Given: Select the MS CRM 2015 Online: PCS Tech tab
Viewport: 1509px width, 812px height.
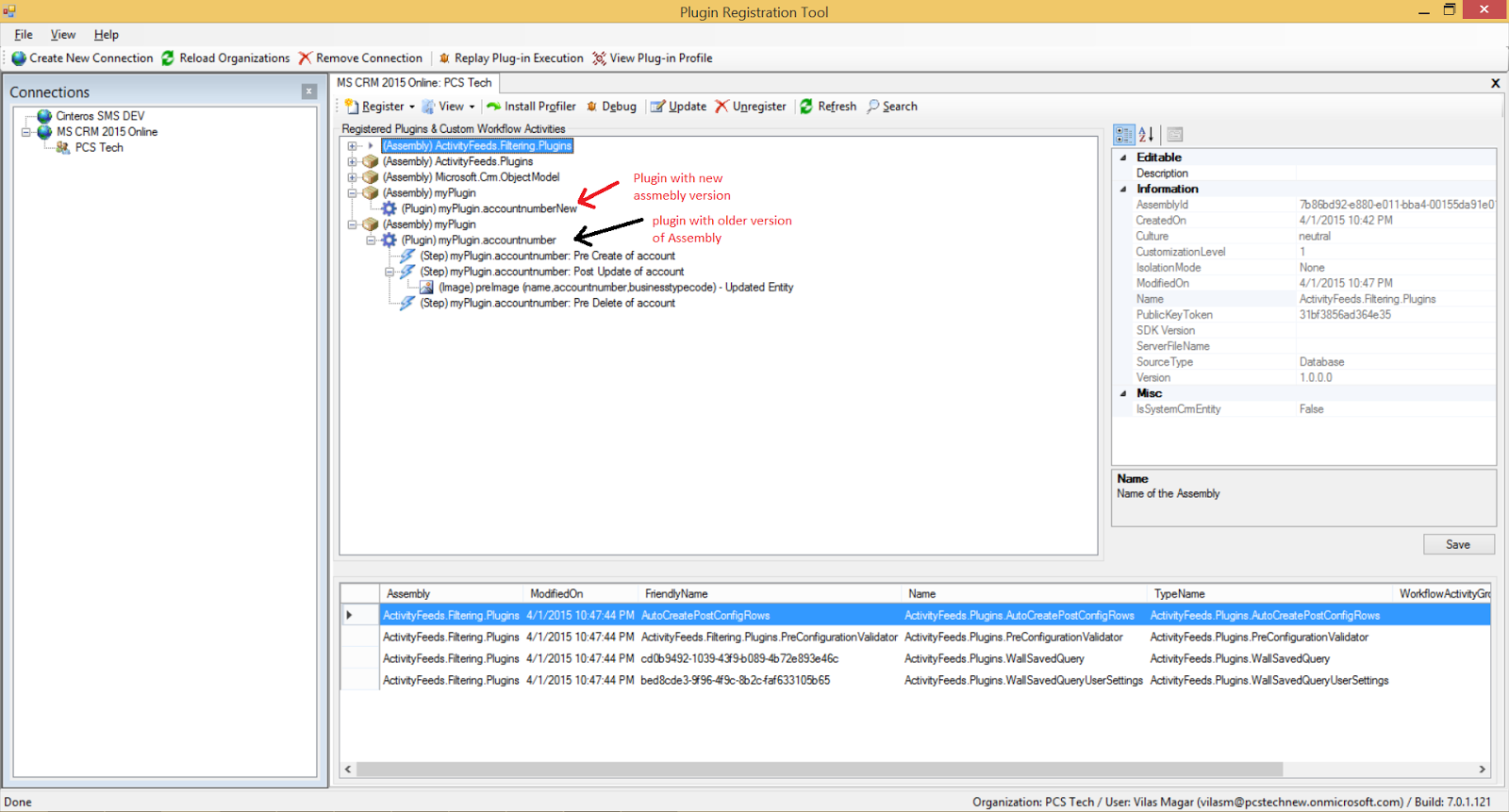Looking at the screenshot, I should pos(414,83).
